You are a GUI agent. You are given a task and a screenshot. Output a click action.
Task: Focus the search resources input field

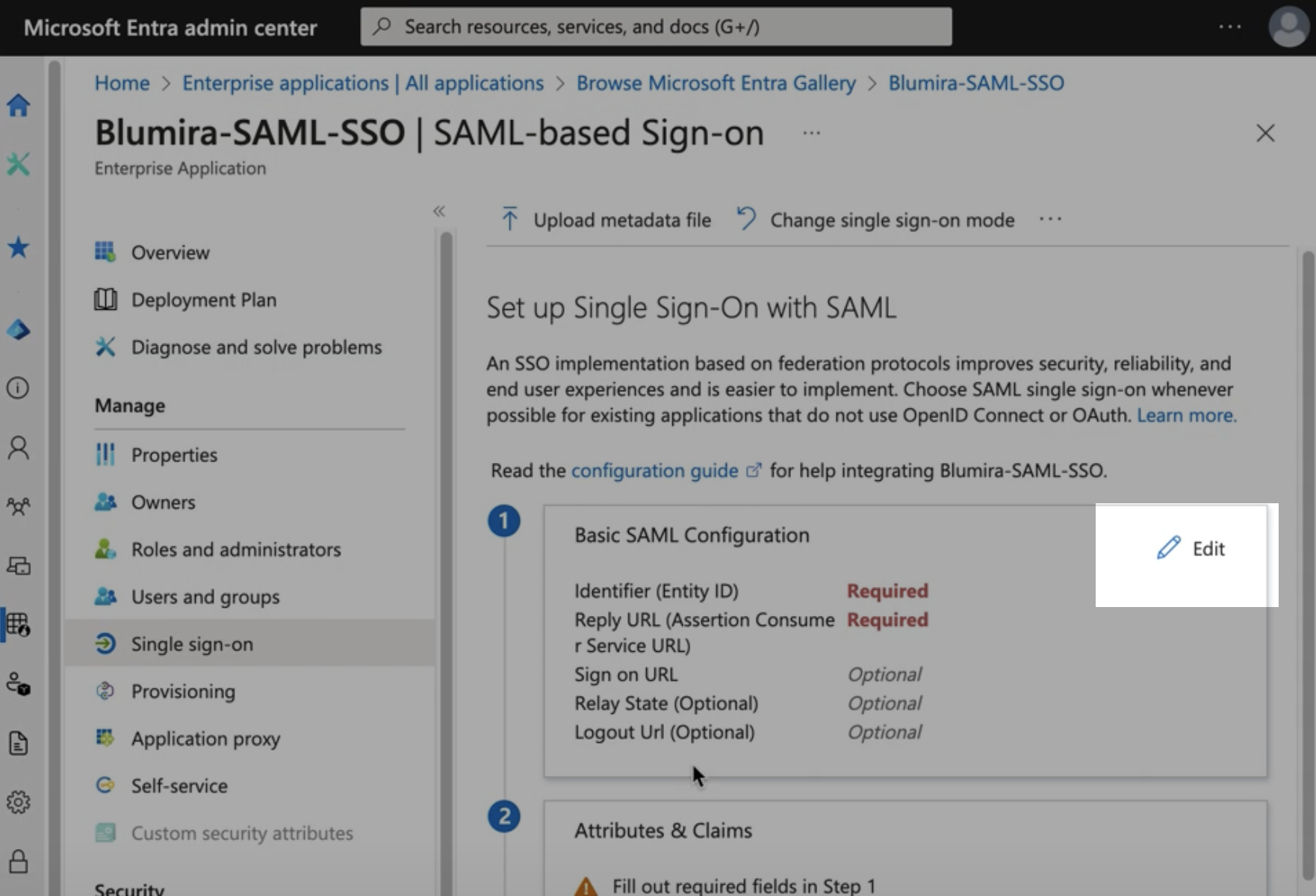coord(656,27)
